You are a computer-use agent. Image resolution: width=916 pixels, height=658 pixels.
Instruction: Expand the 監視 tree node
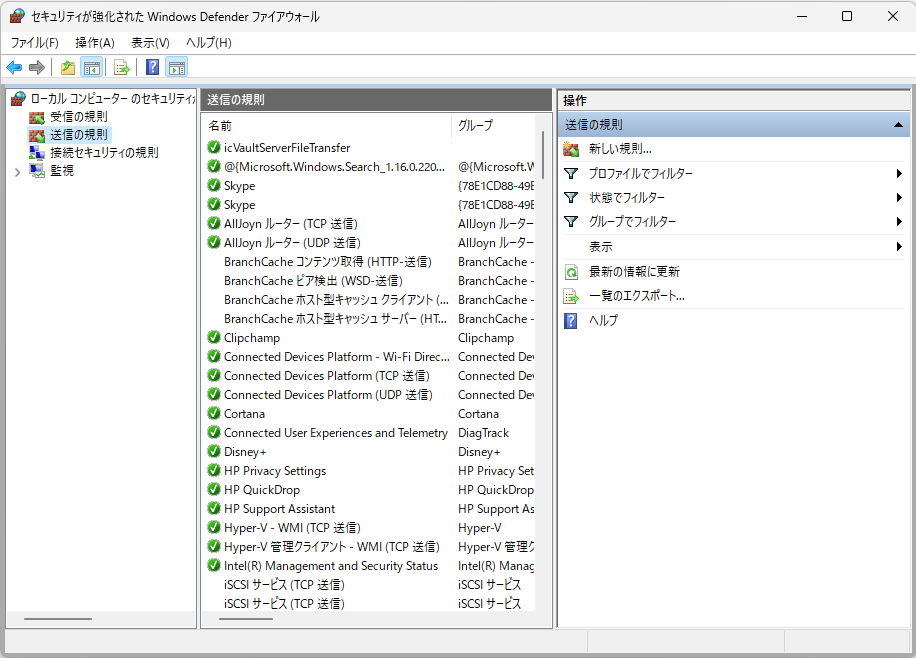(x=17, y=171)
